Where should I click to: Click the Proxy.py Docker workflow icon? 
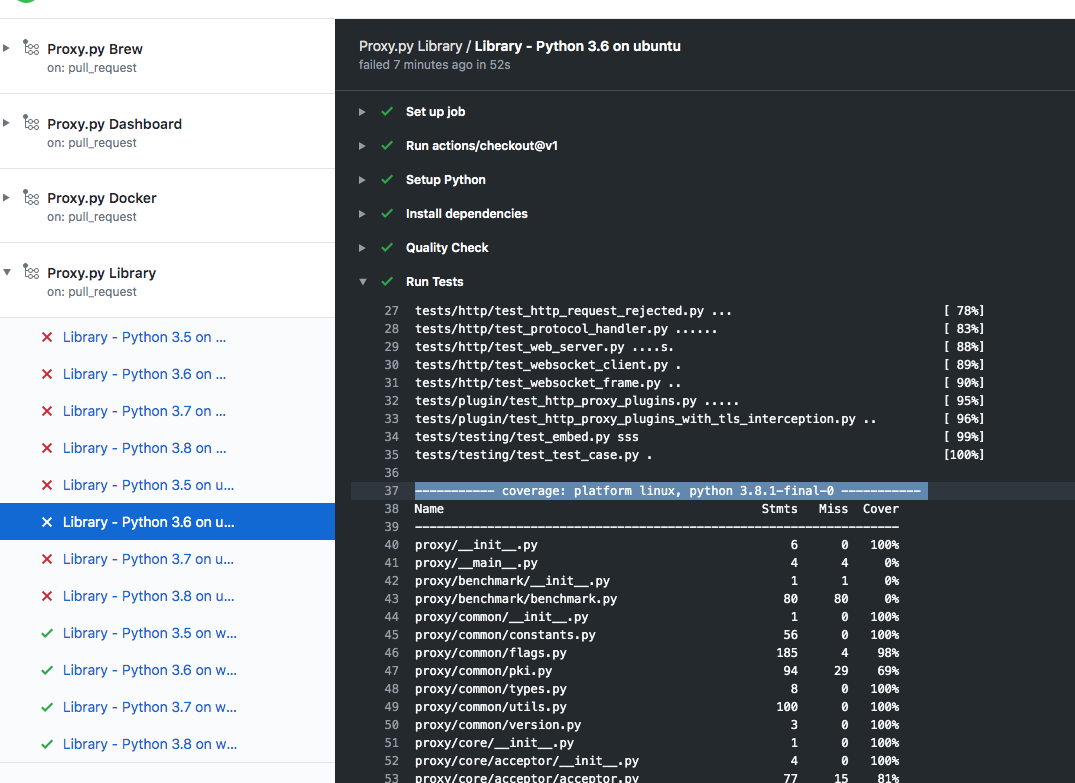[x=31, y=197]
